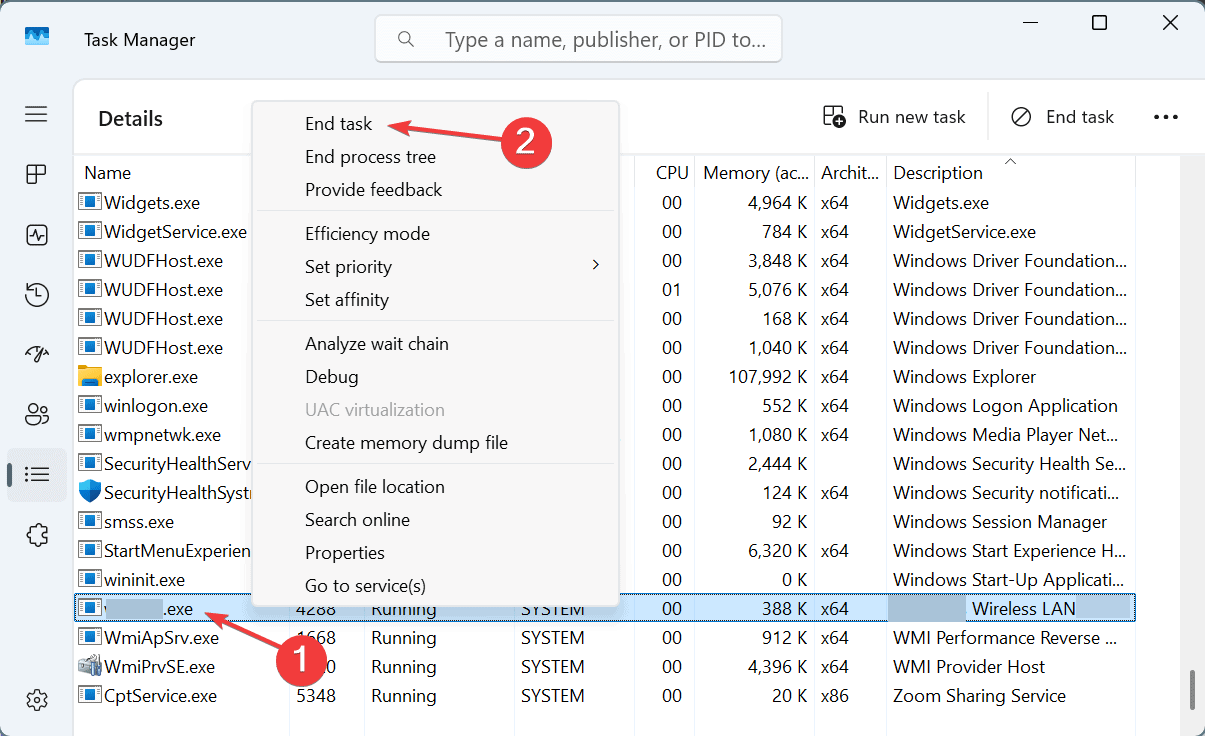Choose End task from context menu

(338, 124)
